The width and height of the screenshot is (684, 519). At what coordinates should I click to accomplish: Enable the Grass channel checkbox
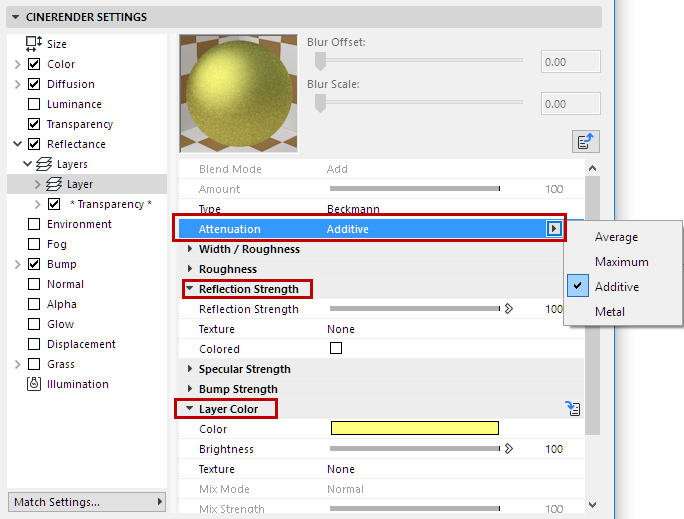(34, 364)
